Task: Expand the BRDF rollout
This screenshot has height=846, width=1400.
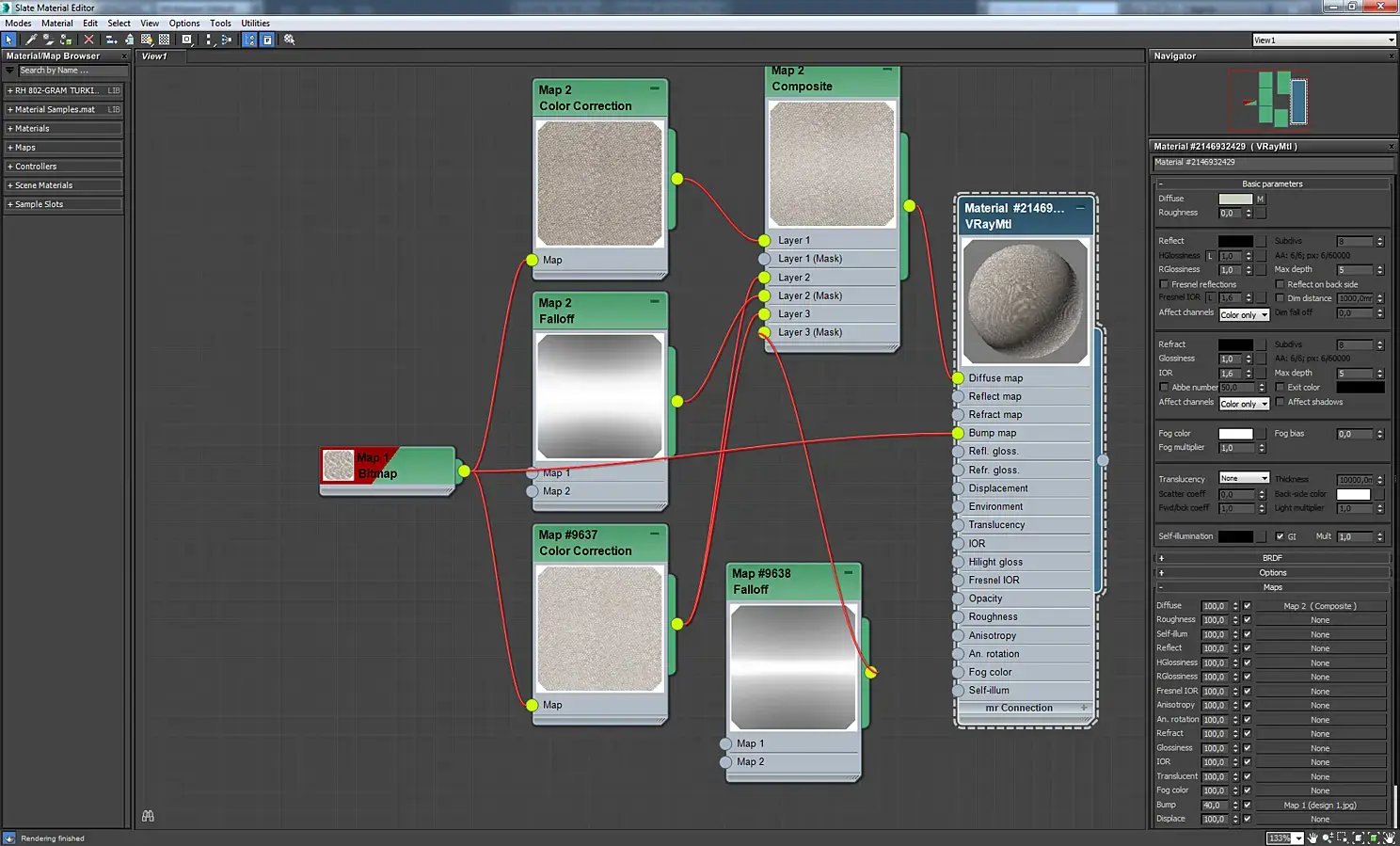Action: [1272, 558]
